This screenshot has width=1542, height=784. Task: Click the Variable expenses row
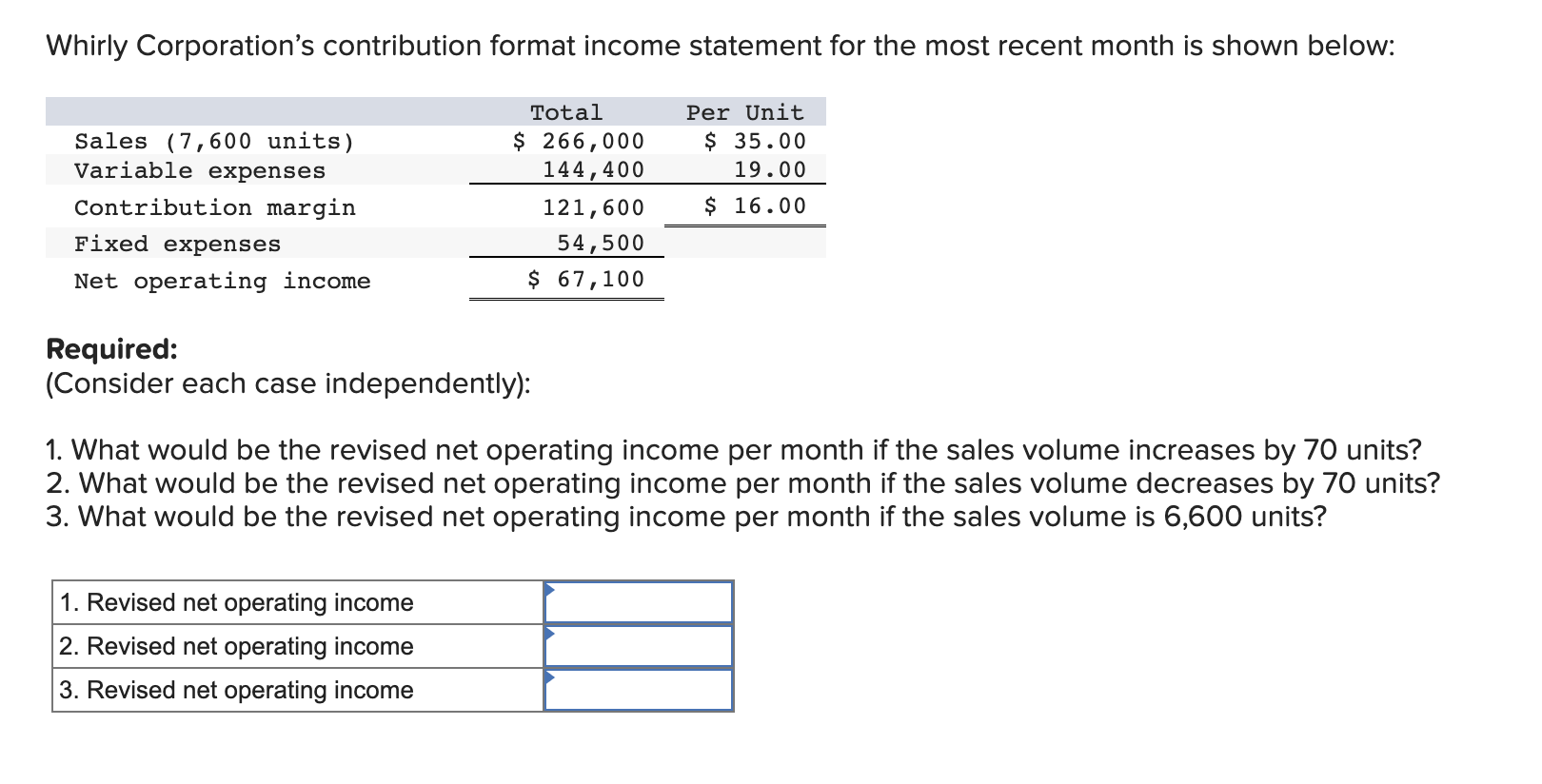click(199, 171)
